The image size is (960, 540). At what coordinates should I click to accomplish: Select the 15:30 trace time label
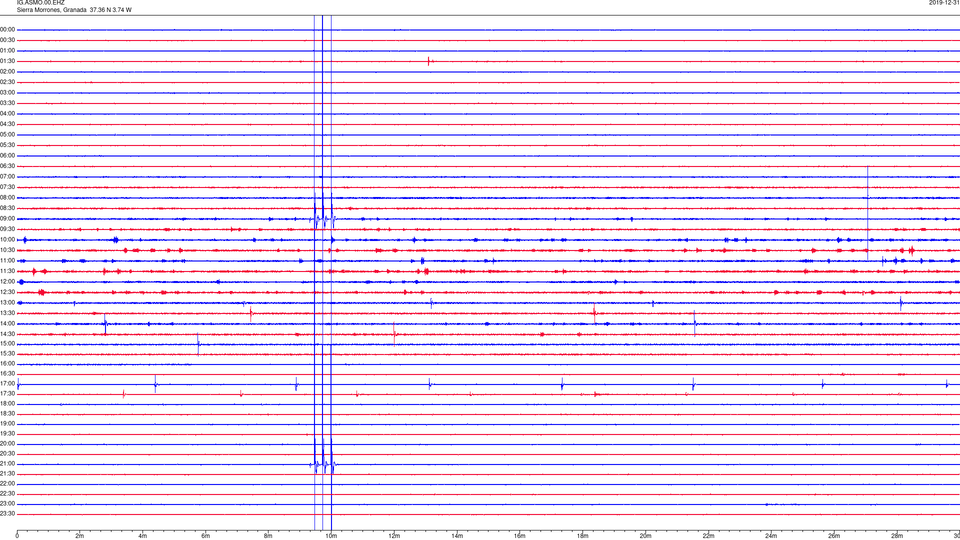click(x=7, y=353)
